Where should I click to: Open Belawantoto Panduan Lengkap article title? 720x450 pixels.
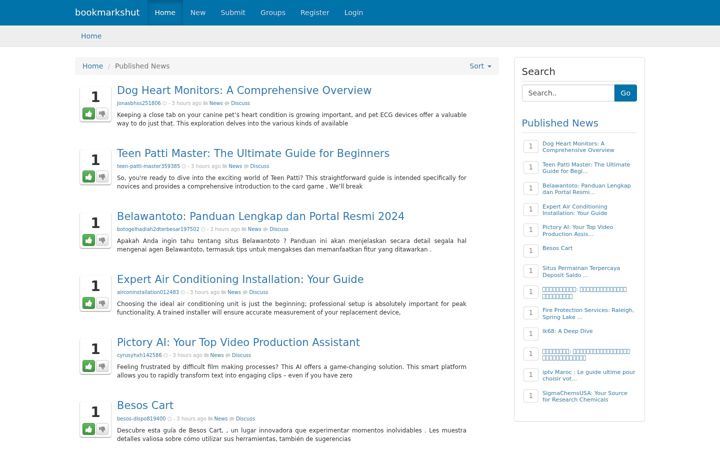point(260,216)
